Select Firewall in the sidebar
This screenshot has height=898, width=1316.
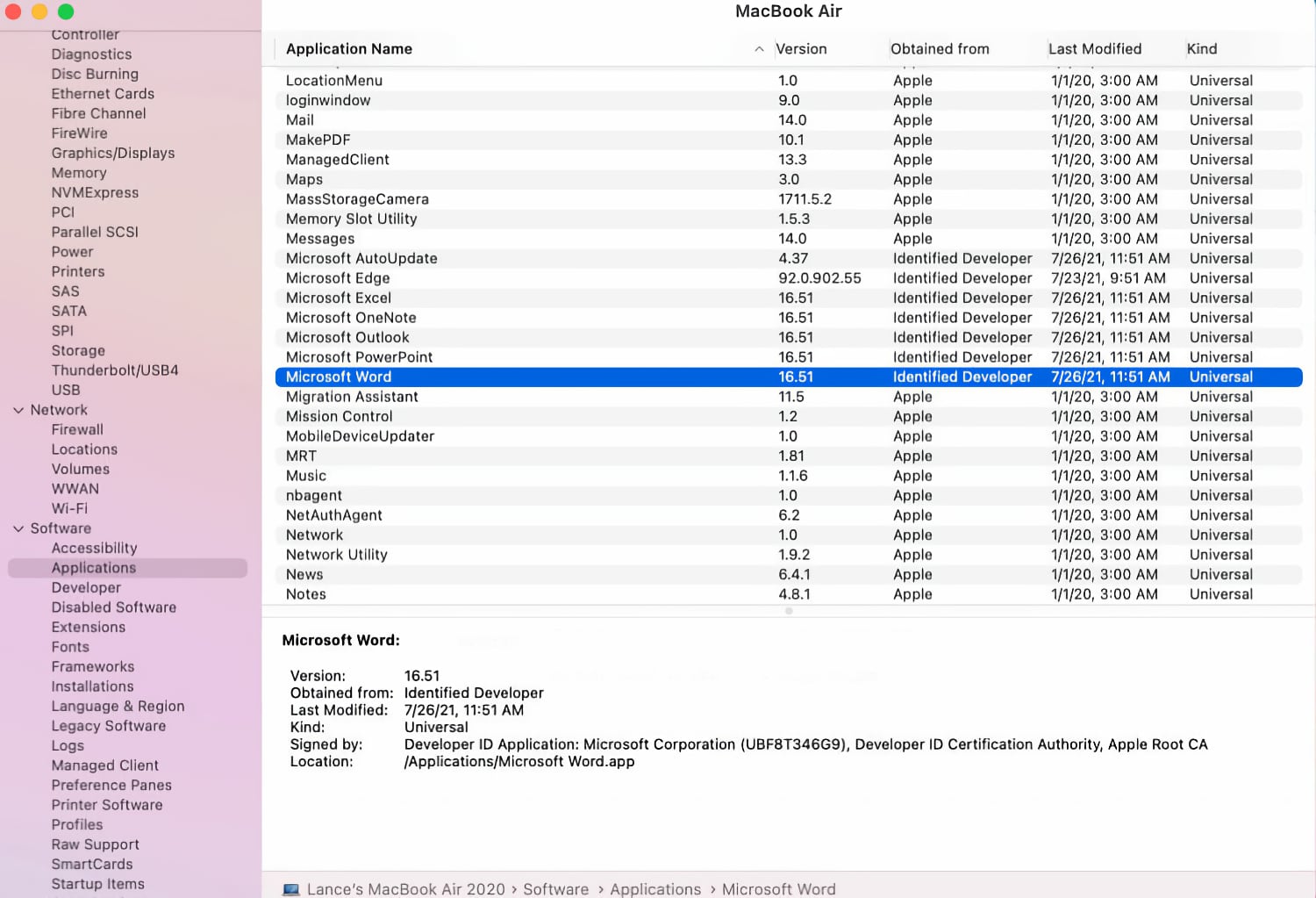click(77, 429)
